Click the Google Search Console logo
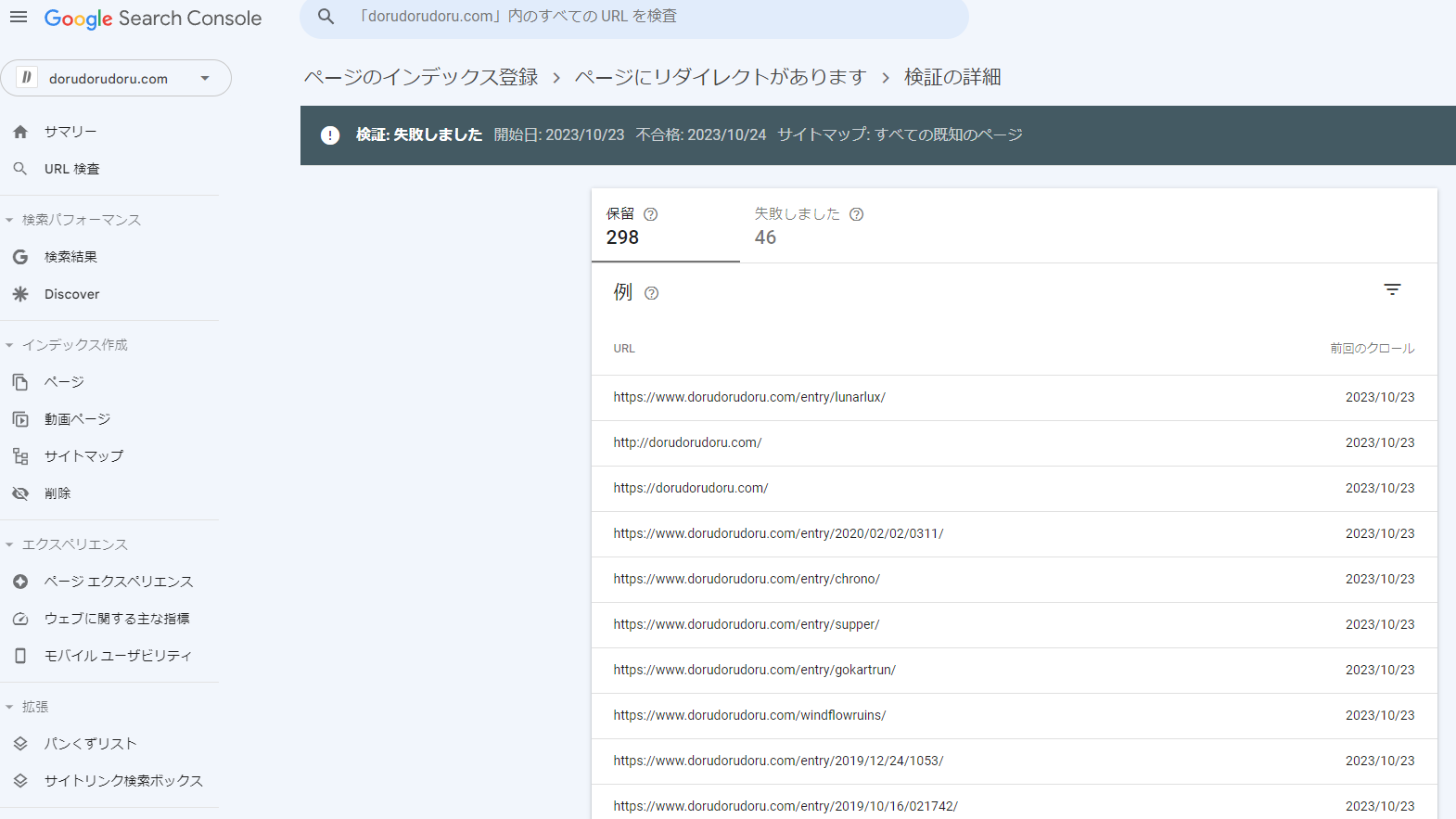 click(153, 19)
